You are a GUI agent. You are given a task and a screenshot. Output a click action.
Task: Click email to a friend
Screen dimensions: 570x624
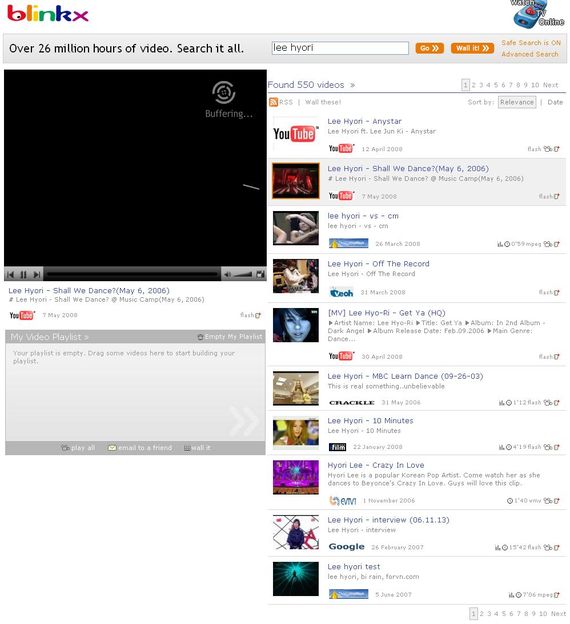click(x=140, y=448)
